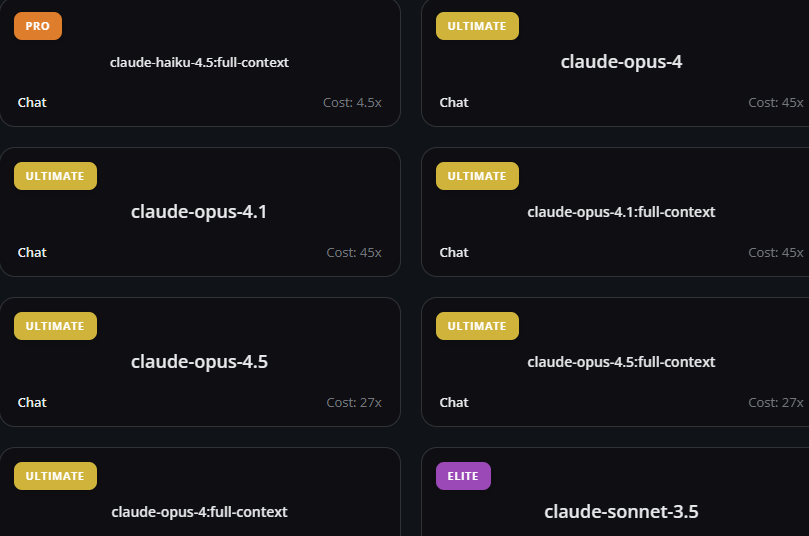The width and height of the screenshot is (809, 536).
Task: Click the orange PRO badge
Action: (38, 26)
